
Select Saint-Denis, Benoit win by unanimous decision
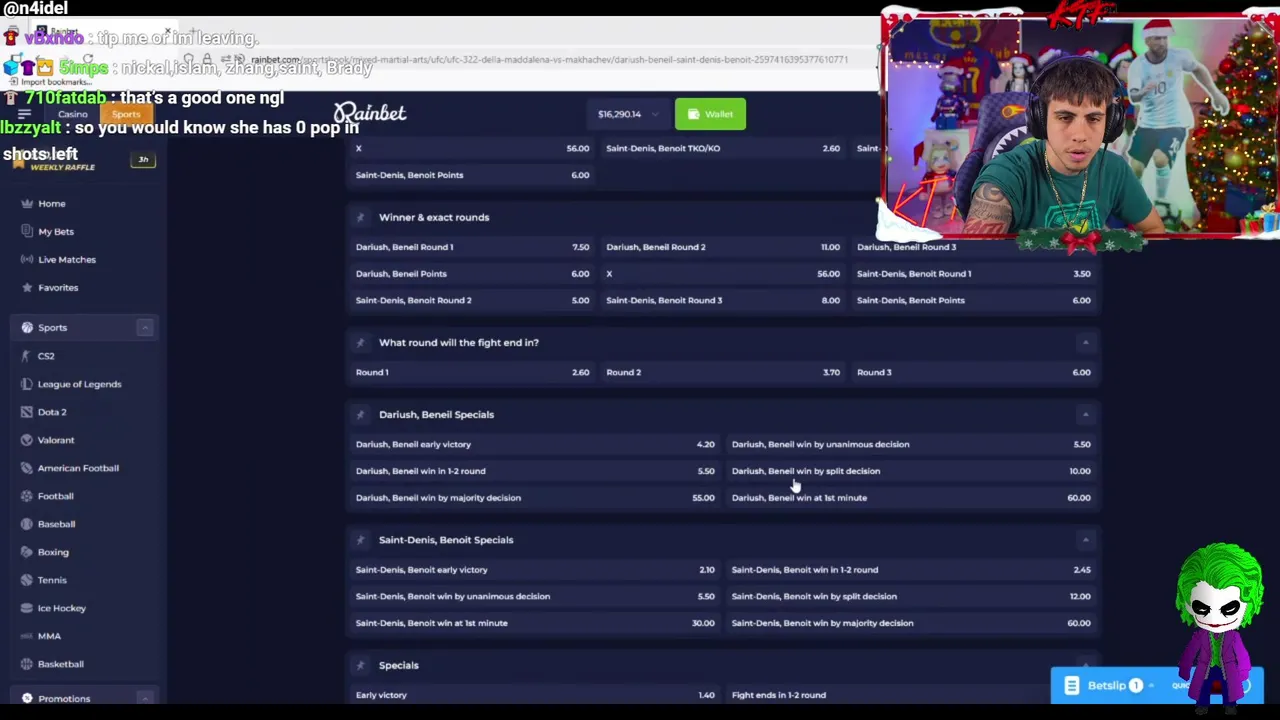535,596
